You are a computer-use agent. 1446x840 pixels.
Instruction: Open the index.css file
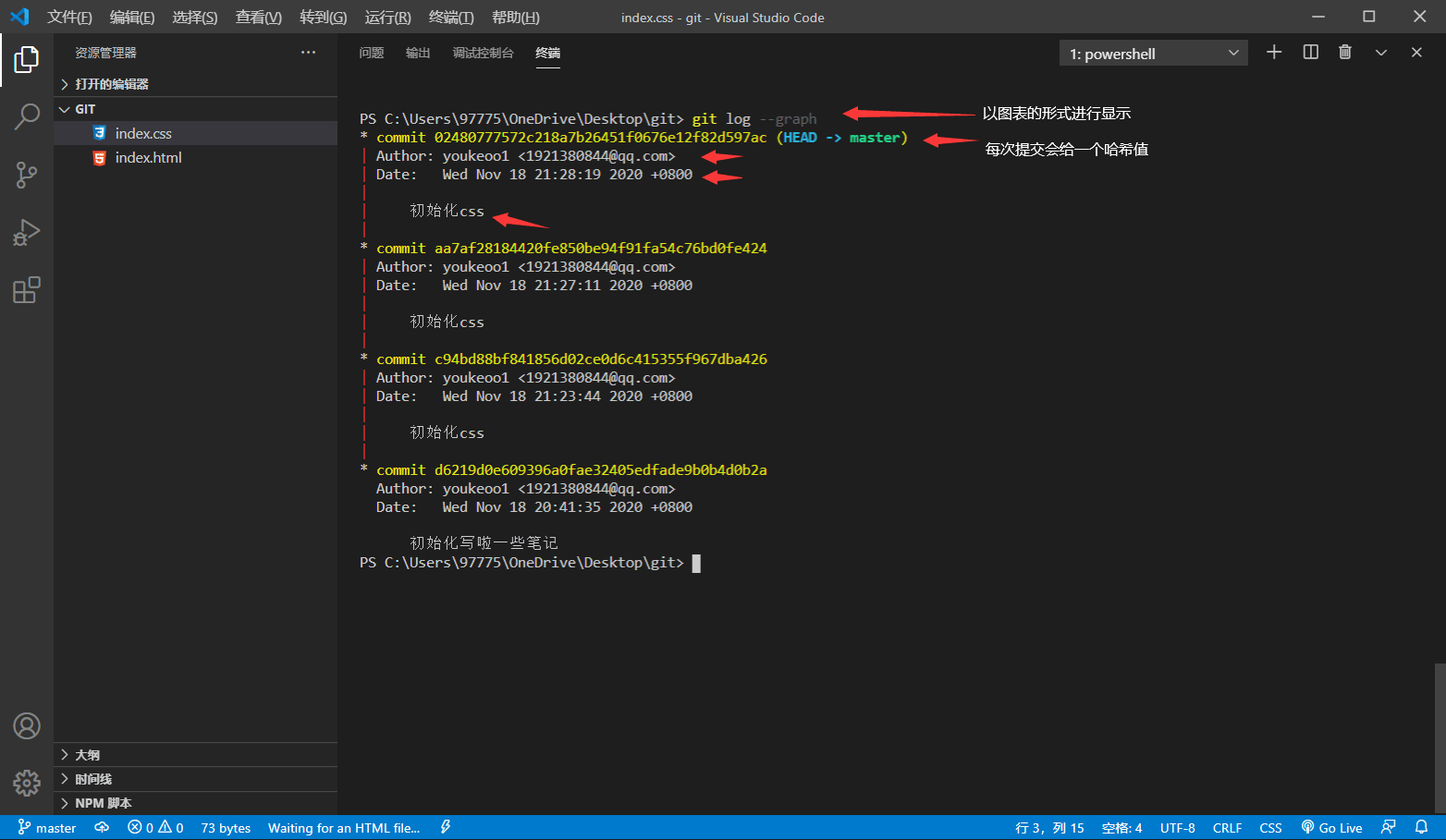(x=195, y=133)
